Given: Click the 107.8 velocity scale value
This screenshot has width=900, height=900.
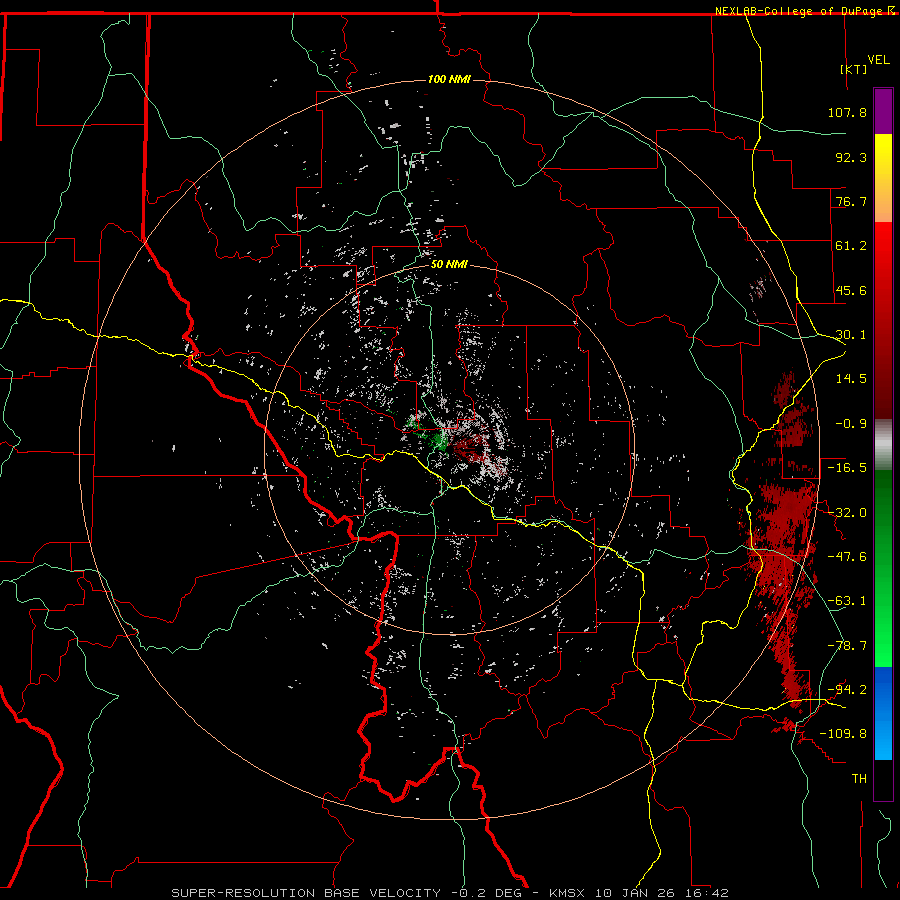Looking at the screenshot, I should click(847, 112).
